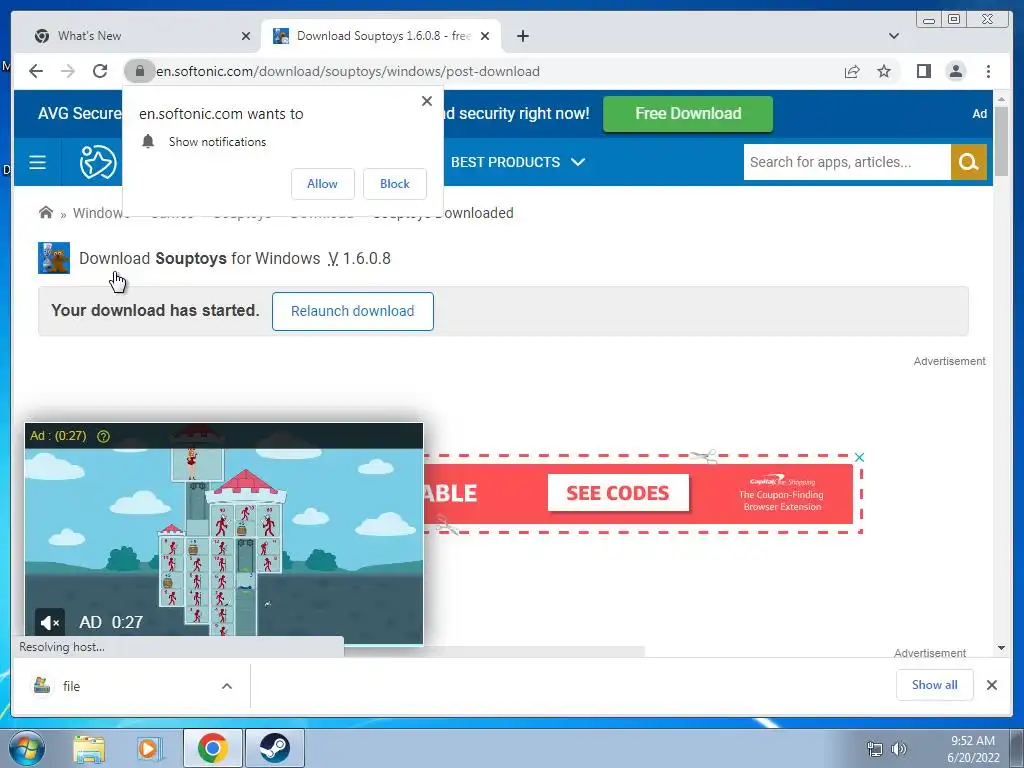Click Relaunch download

353,312
